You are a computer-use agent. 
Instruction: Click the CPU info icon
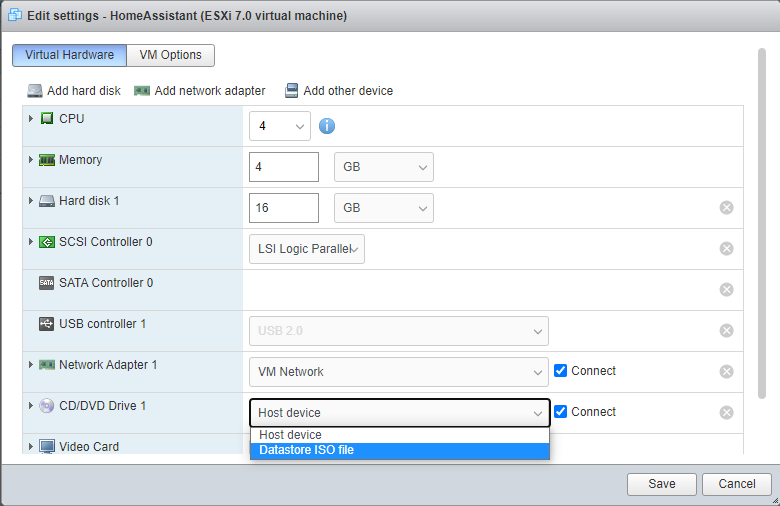click(326, 126)
